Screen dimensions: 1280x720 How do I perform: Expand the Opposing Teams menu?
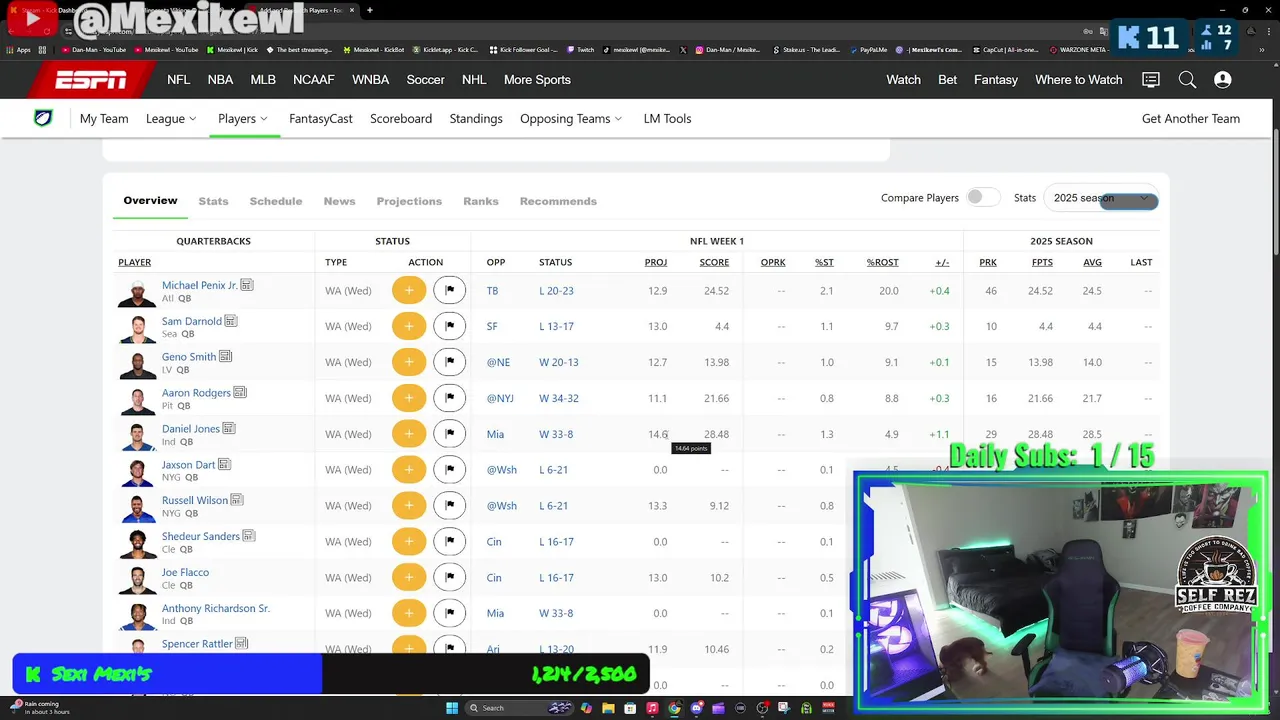click(x=571, y=118)
